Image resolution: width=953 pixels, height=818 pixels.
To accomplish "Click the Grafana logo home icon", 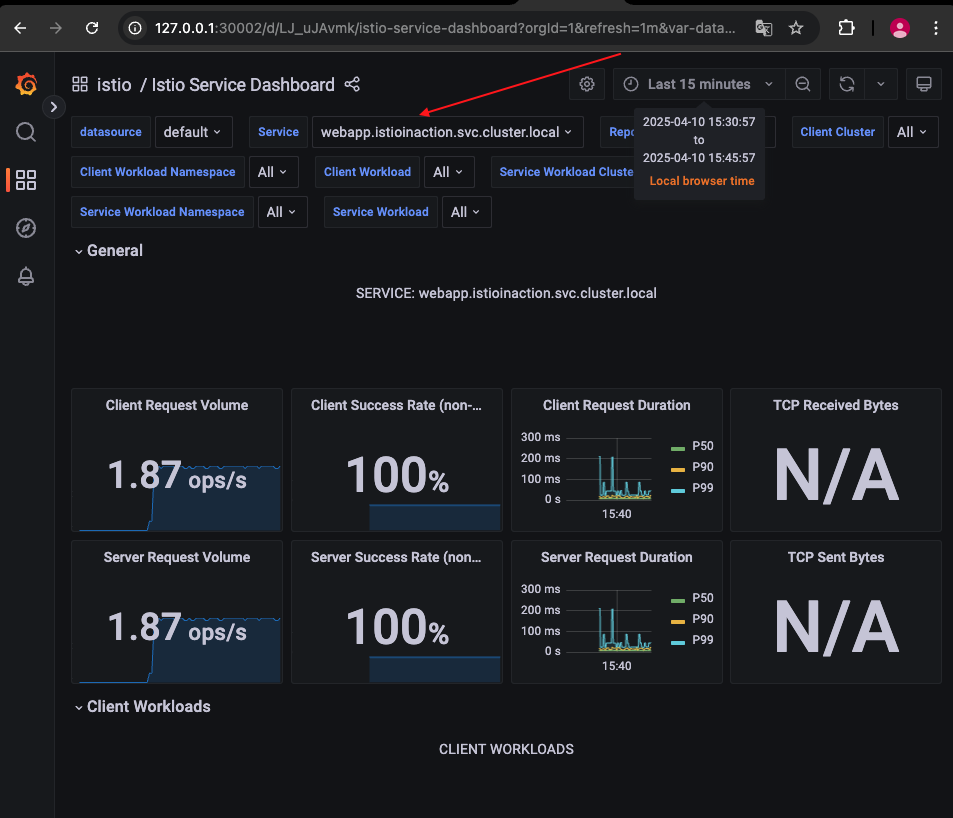I will pos(26,84).
